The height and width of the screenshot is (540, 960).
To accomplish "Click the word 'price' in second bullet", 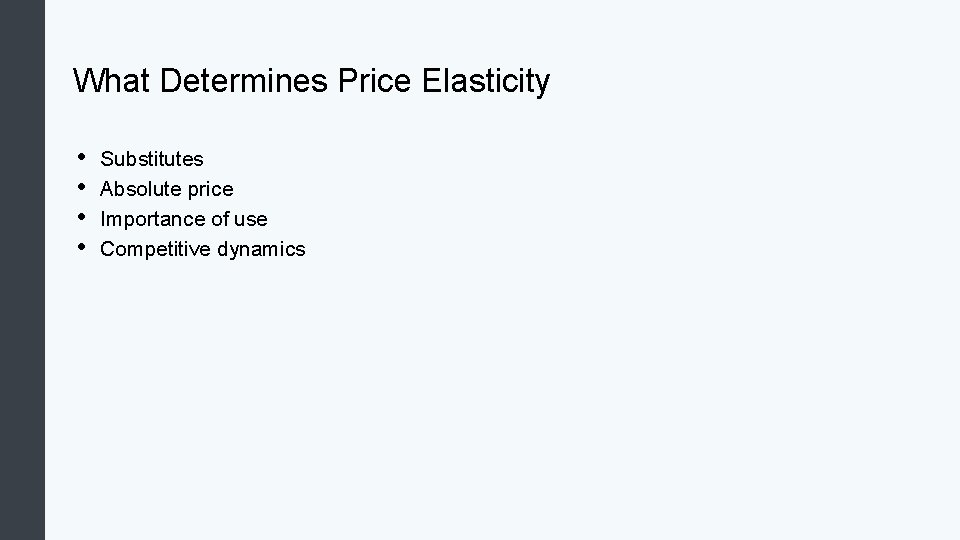I will coord(211,190).
